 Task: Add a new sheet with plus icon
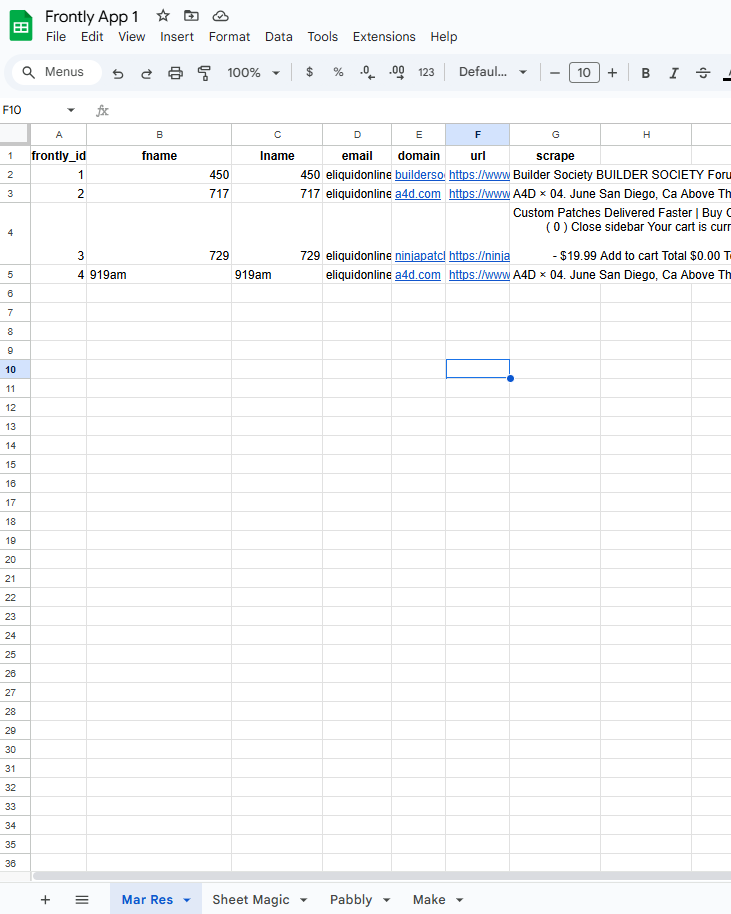click(x=45, y=899)
